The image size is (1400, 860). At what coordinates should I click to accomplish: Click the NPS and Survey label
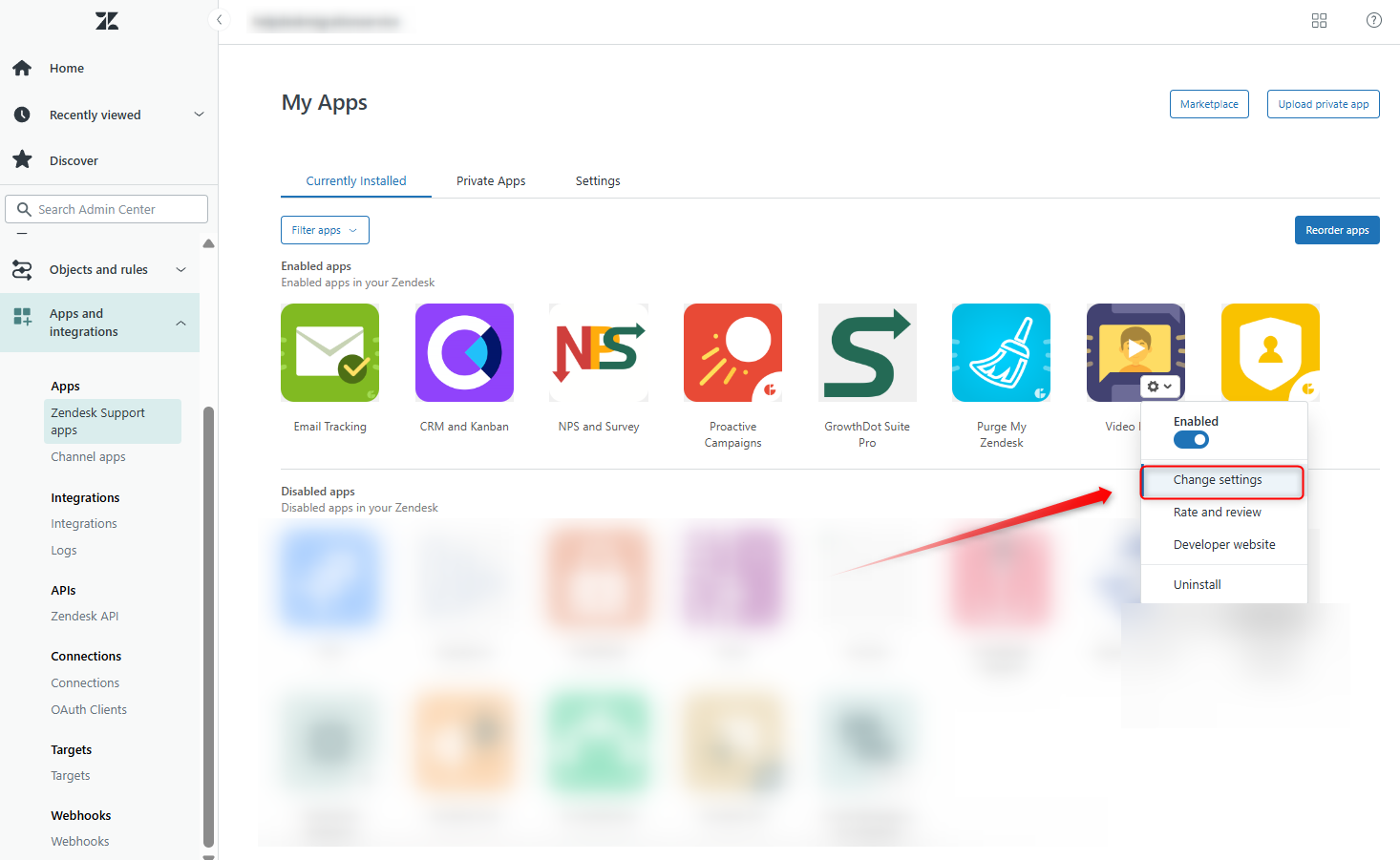click(x=599, y=427)
